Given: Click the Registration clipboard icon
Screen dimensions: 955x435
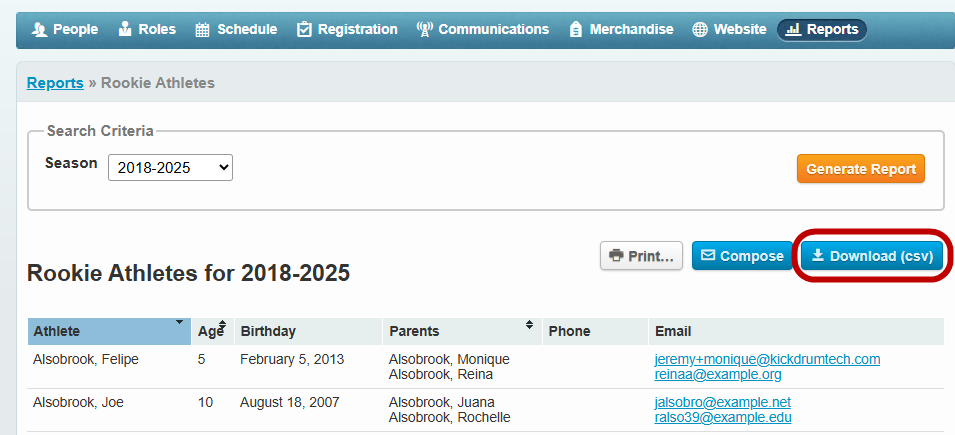Looking at the screenshot, I should point(304,30).
